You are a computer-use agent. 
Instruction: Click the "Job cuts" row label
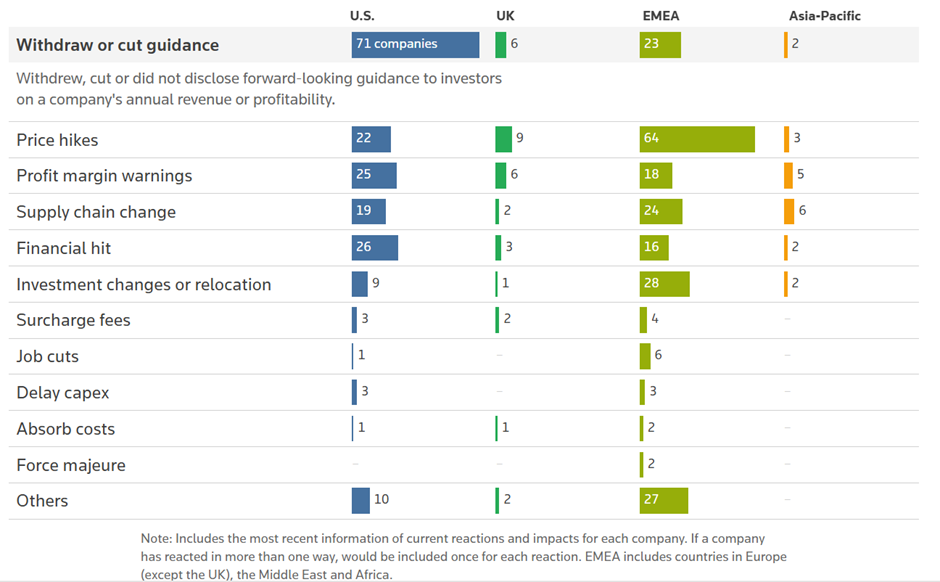coord(47,356)
